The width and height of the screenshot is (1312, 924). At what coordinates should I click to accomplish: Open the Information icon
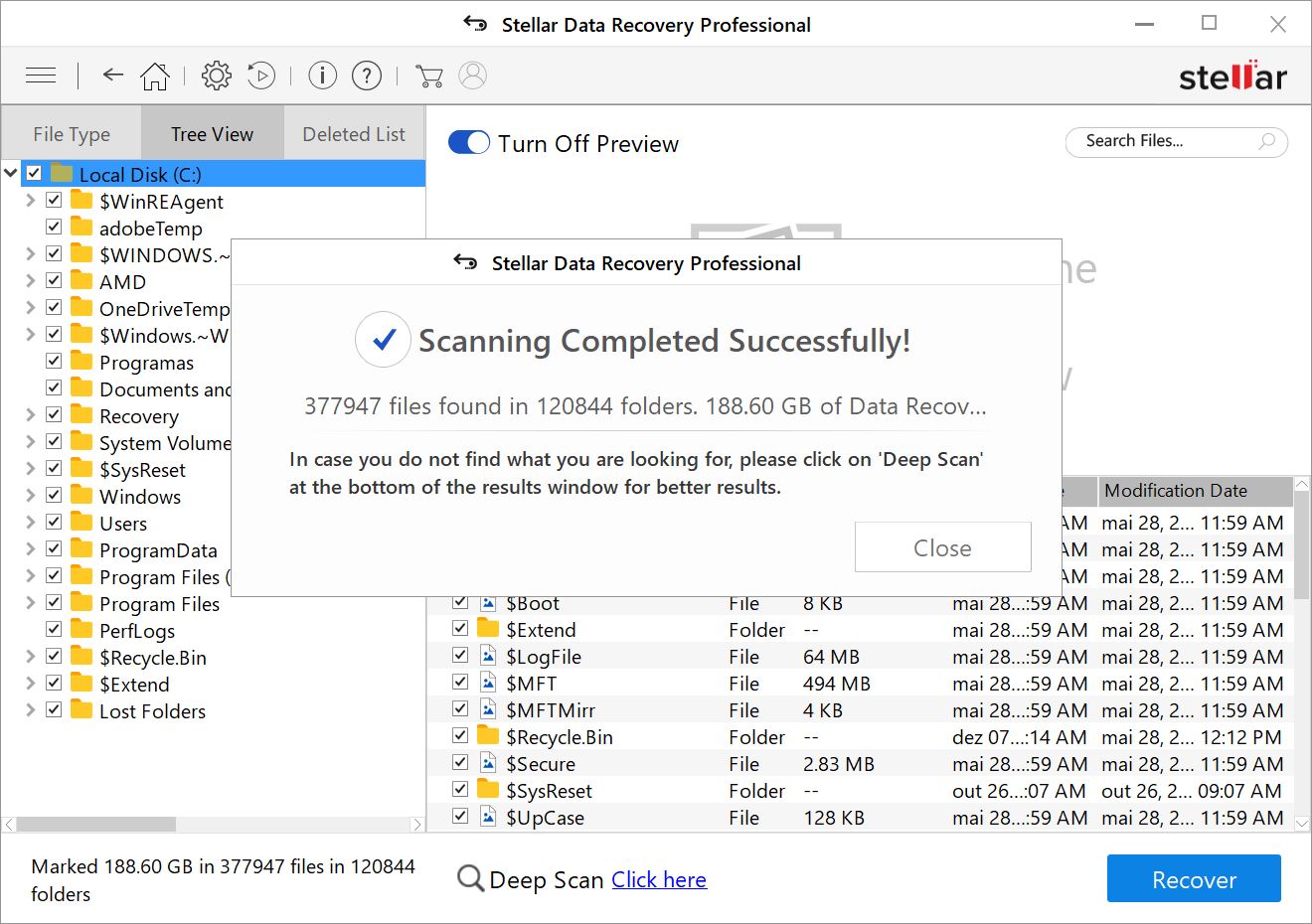coord(322,76)
